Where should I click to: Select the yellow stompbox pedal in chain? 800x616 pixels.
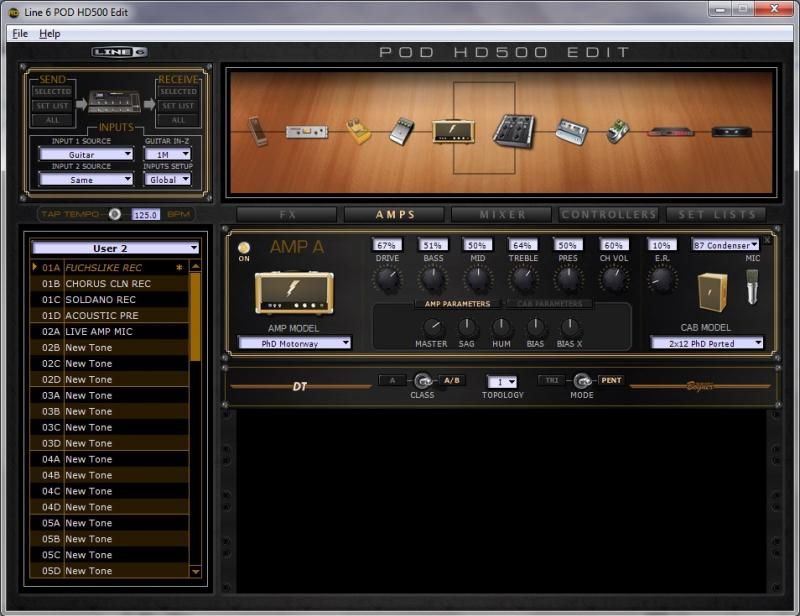358,131
